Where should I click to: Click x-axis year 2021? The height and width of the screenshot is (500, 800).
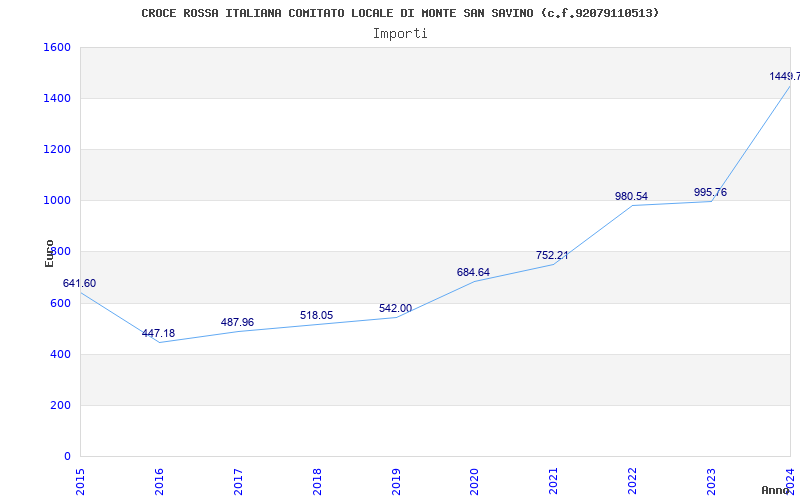[x=554, y=482]
